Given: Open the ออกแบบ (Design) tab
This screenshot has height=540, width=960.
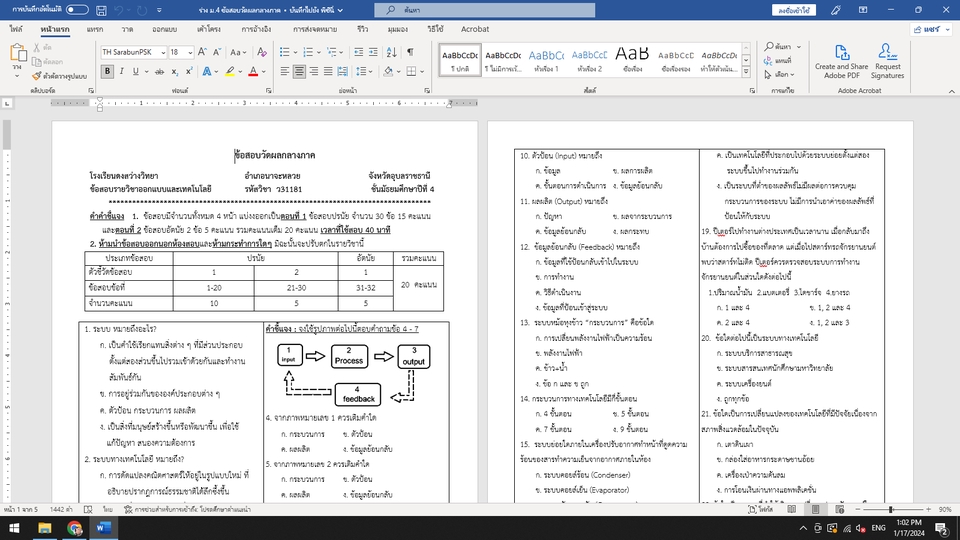Looking at the screenshot, I should (164, 29).
